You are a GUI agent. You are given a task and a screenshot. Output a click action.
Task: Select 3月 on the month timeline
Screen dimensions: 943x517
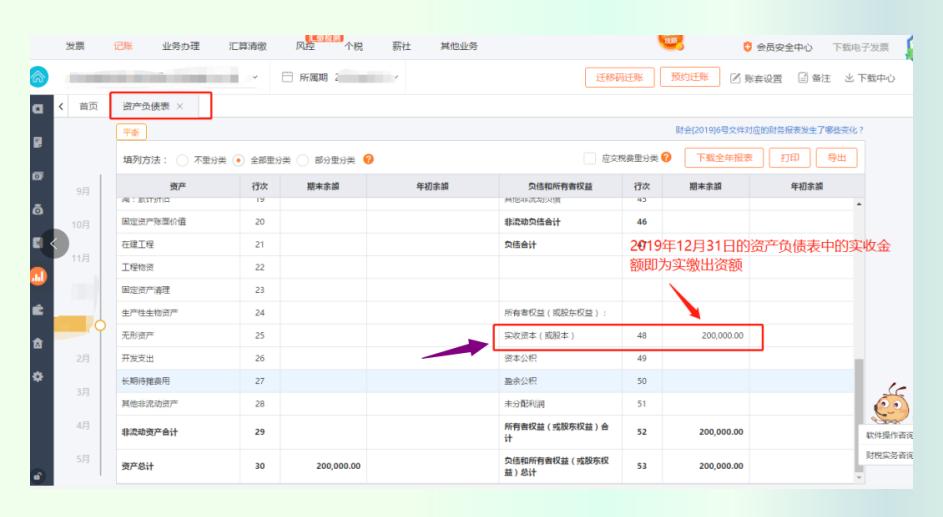pos(82,391)
